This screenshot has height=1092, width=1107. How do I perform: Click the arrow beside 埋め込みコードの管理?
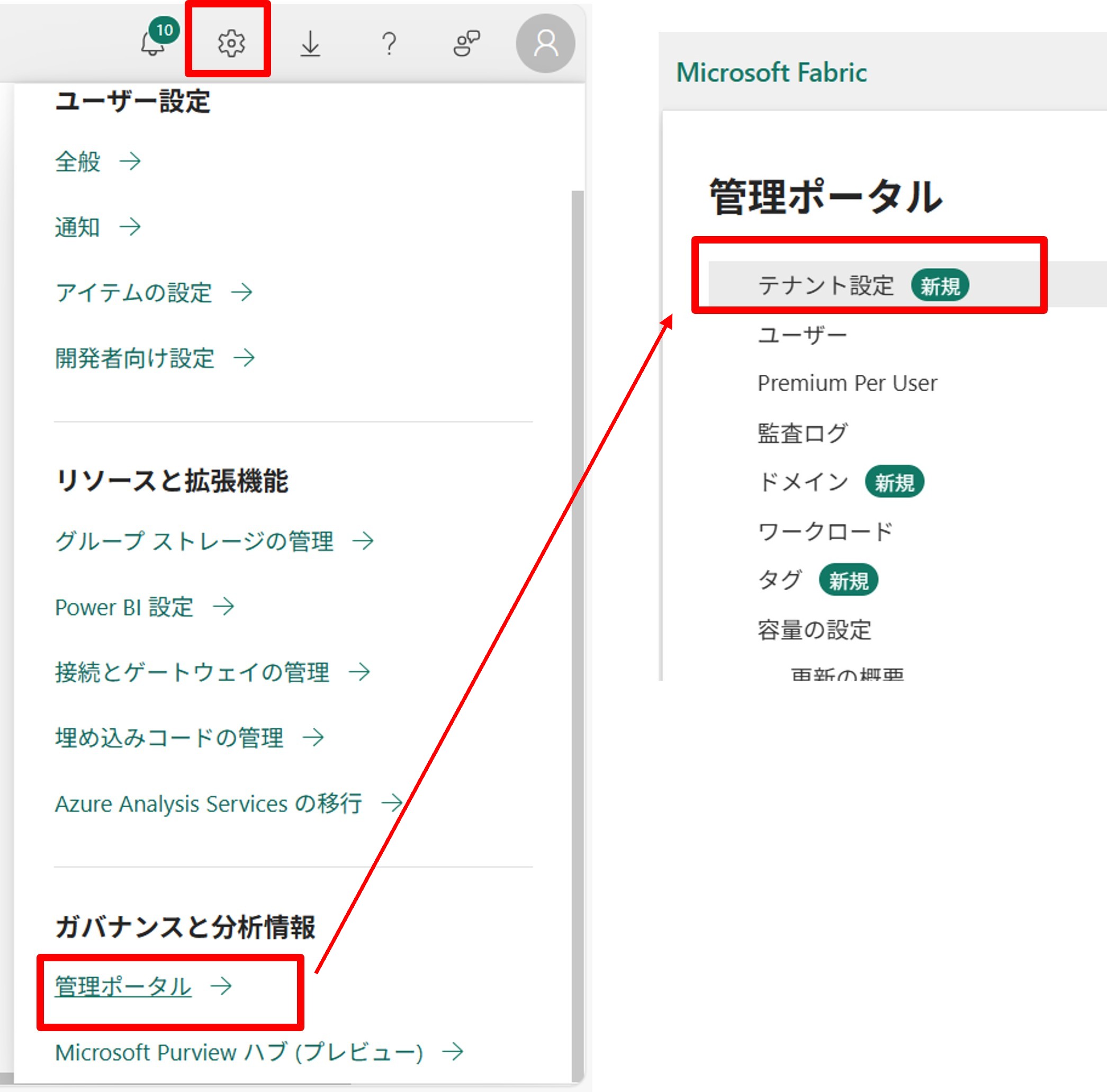tap(313, 737)
